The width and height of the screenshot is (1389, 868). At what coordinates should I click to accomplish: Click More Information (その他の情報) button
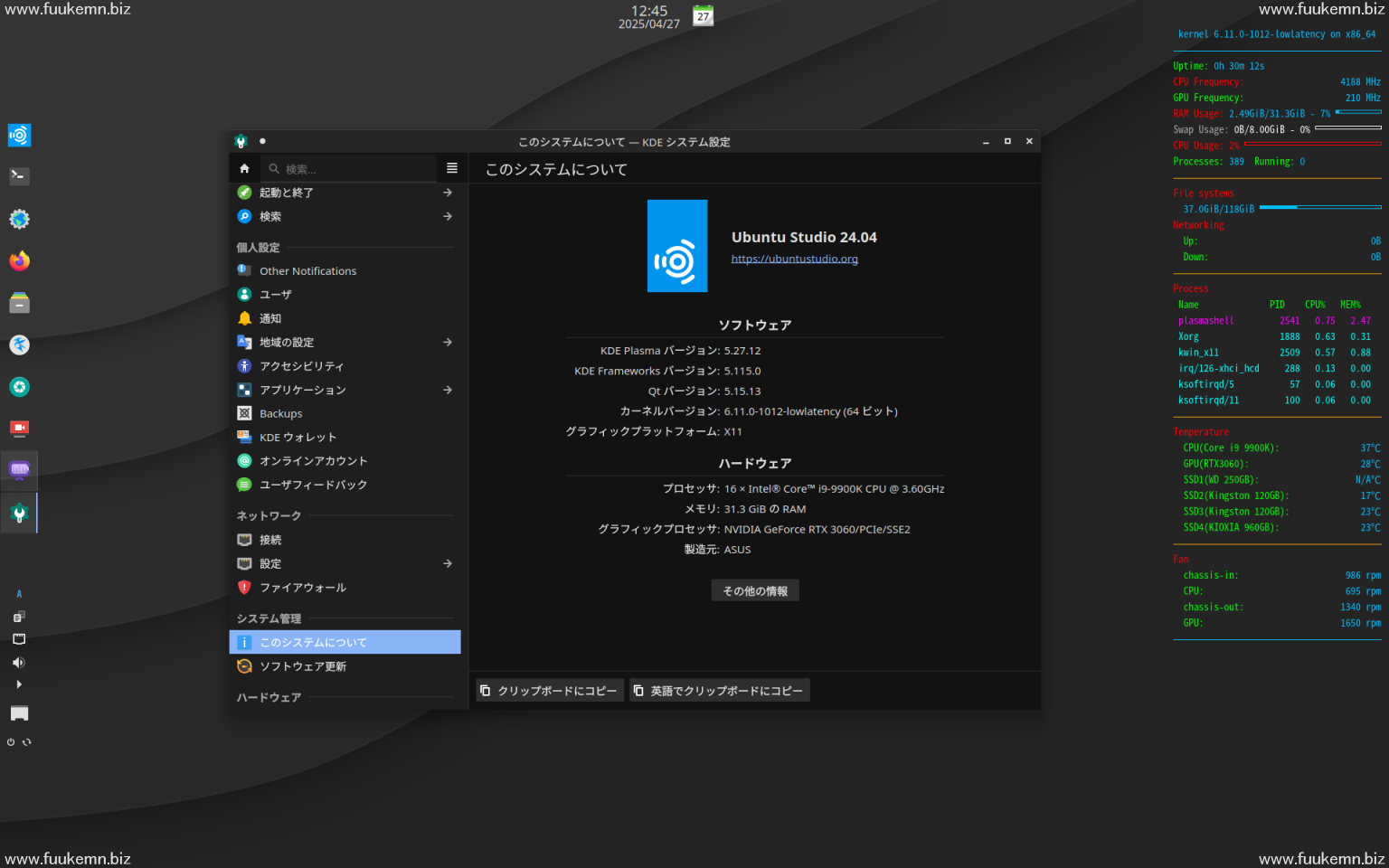click(x=755, y=590)
